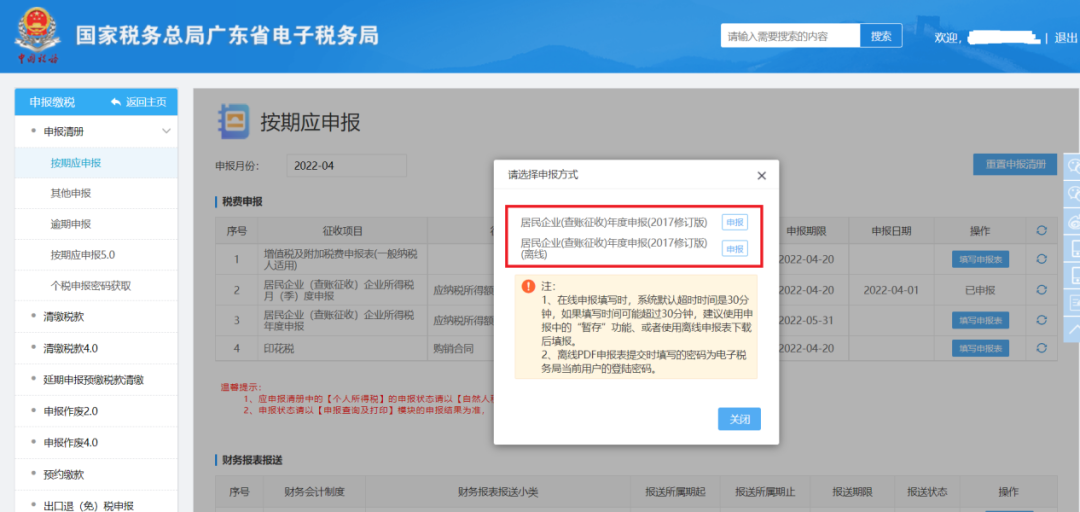1080x512 pixels.
Task: Click the 报送状态 column header
Action: coord(927,492)
